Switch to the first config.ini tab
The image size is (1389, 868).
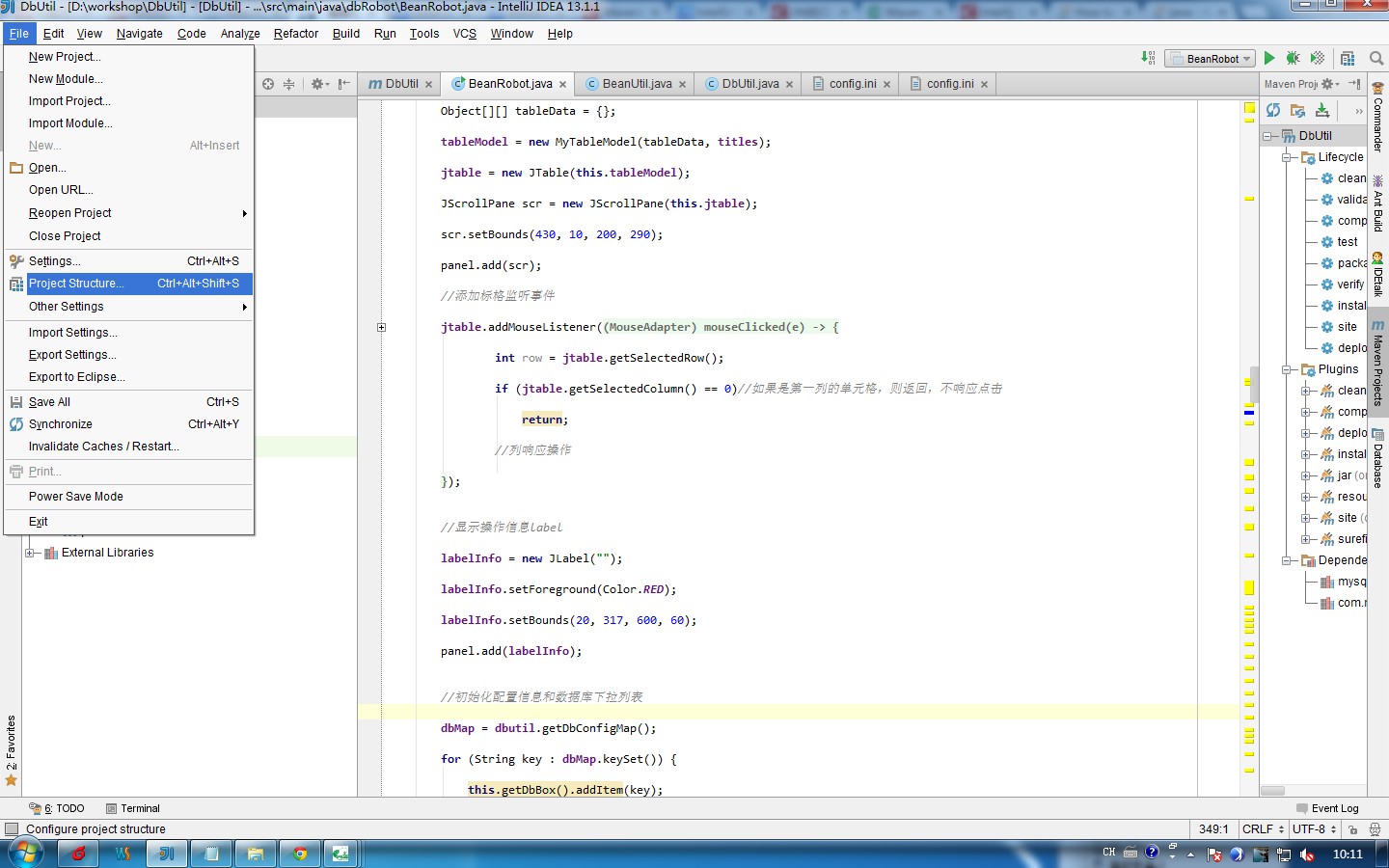pyautogui.click(x=853, y=84)
